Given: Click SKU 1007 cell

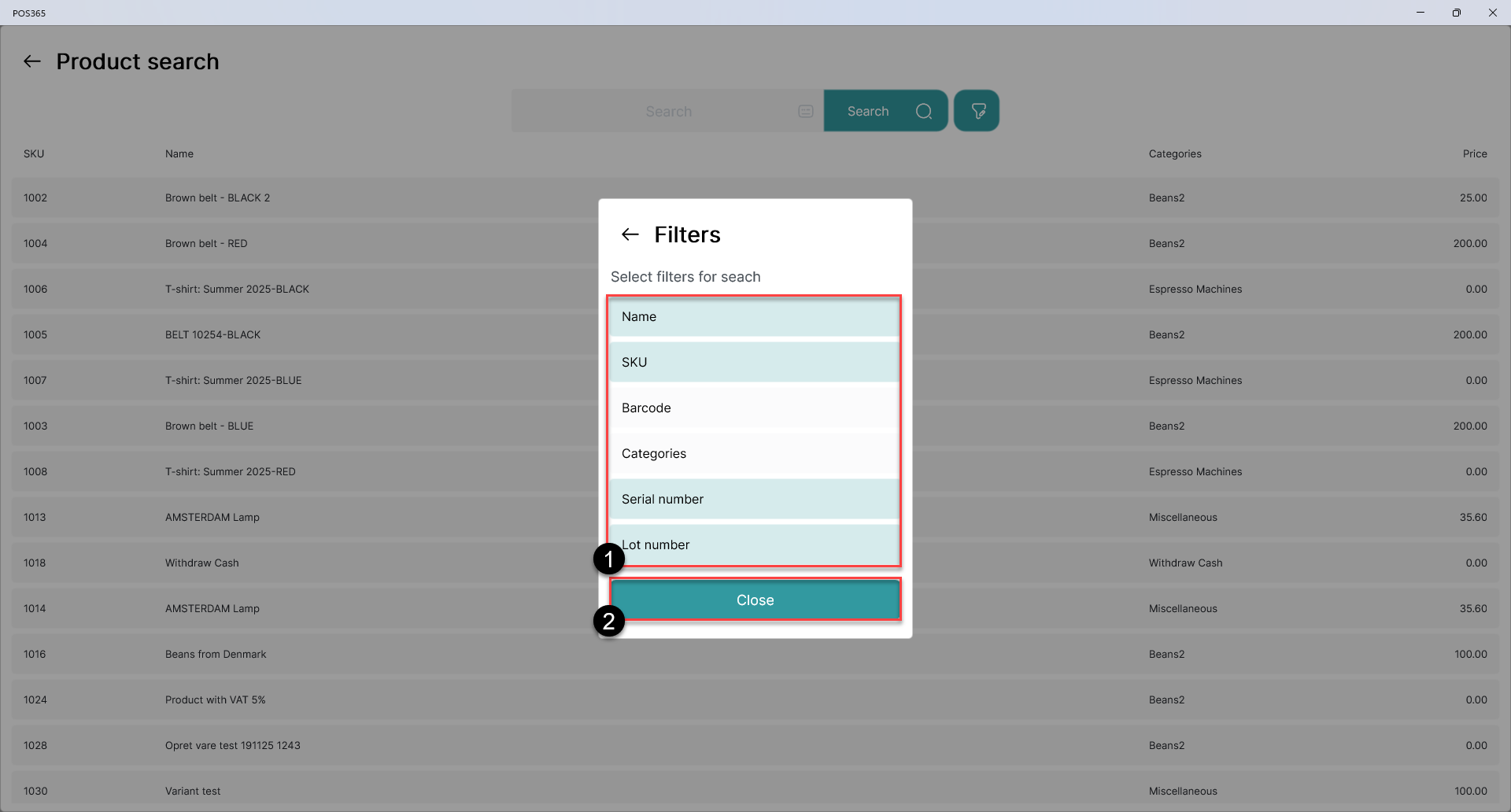Looking at the screenshot, I should click(35, 380).
